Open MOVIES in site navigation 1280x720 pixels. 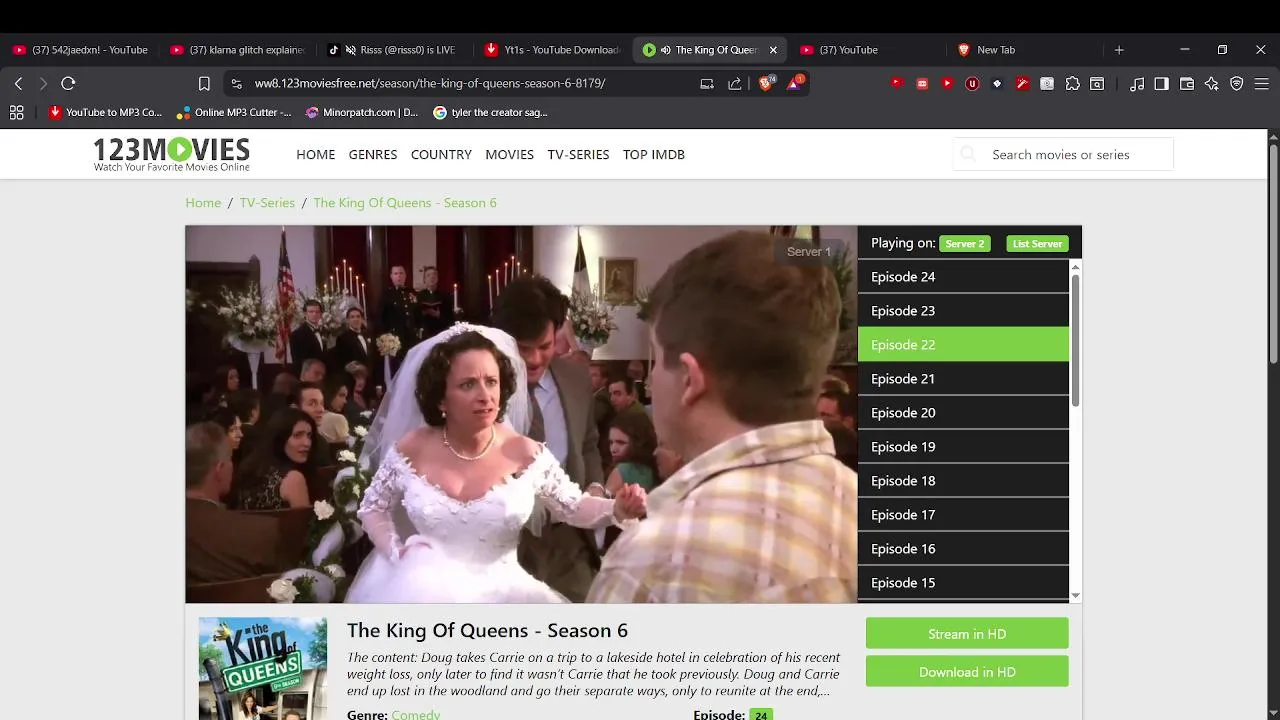click(x=509, y=155)
